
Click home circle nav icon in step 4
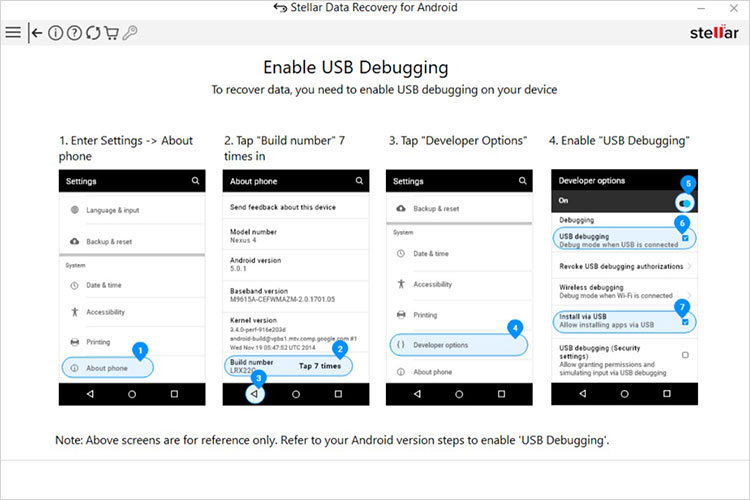pos(624,394)
